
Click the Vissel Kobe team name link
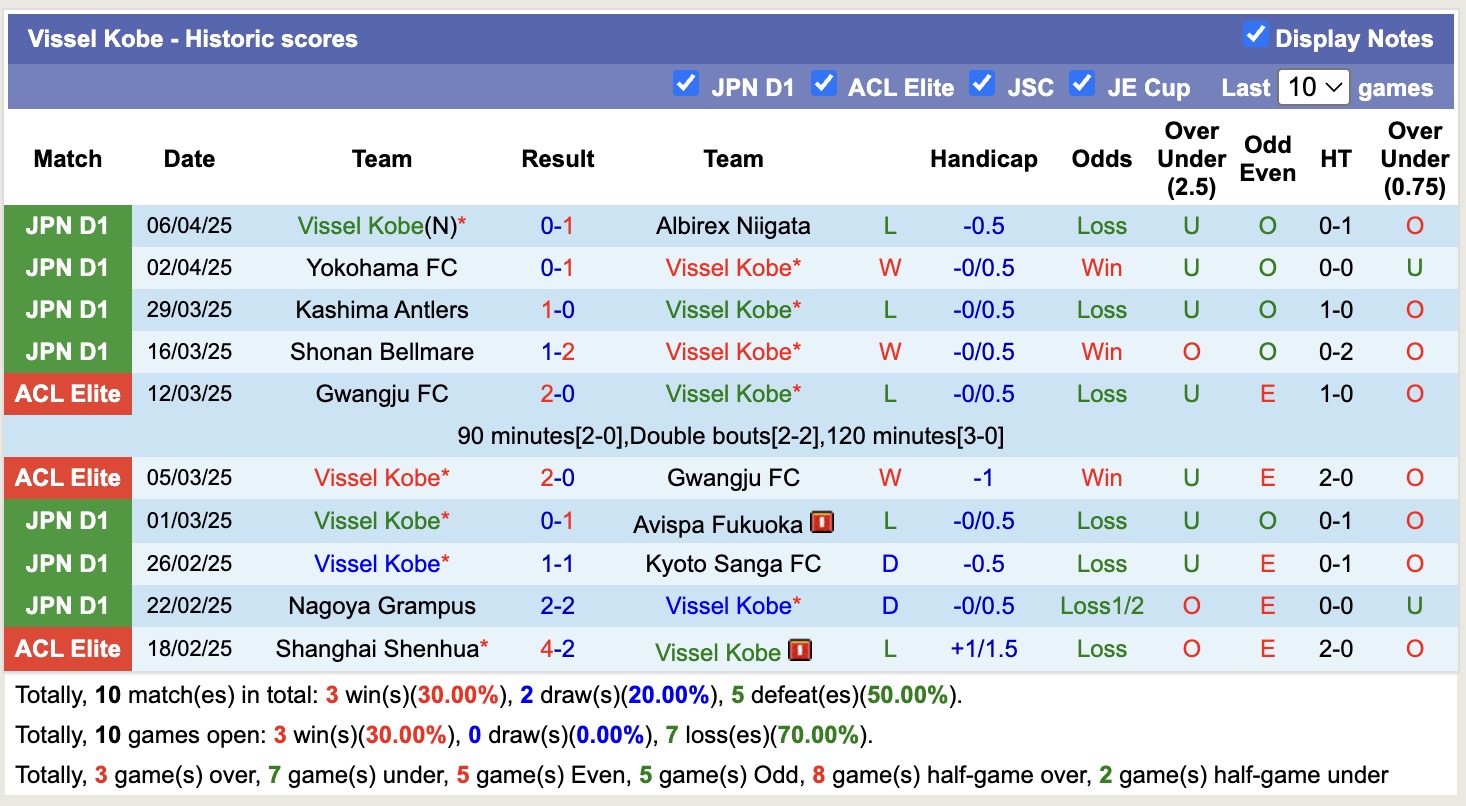coord(360,226)
